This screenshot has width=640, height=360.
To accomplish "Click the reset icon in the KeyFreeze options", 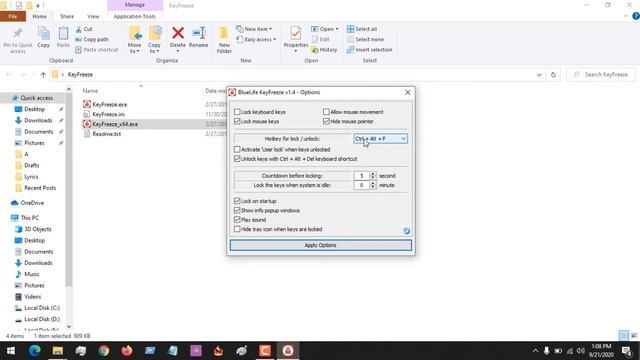I will tap(407, 231).
